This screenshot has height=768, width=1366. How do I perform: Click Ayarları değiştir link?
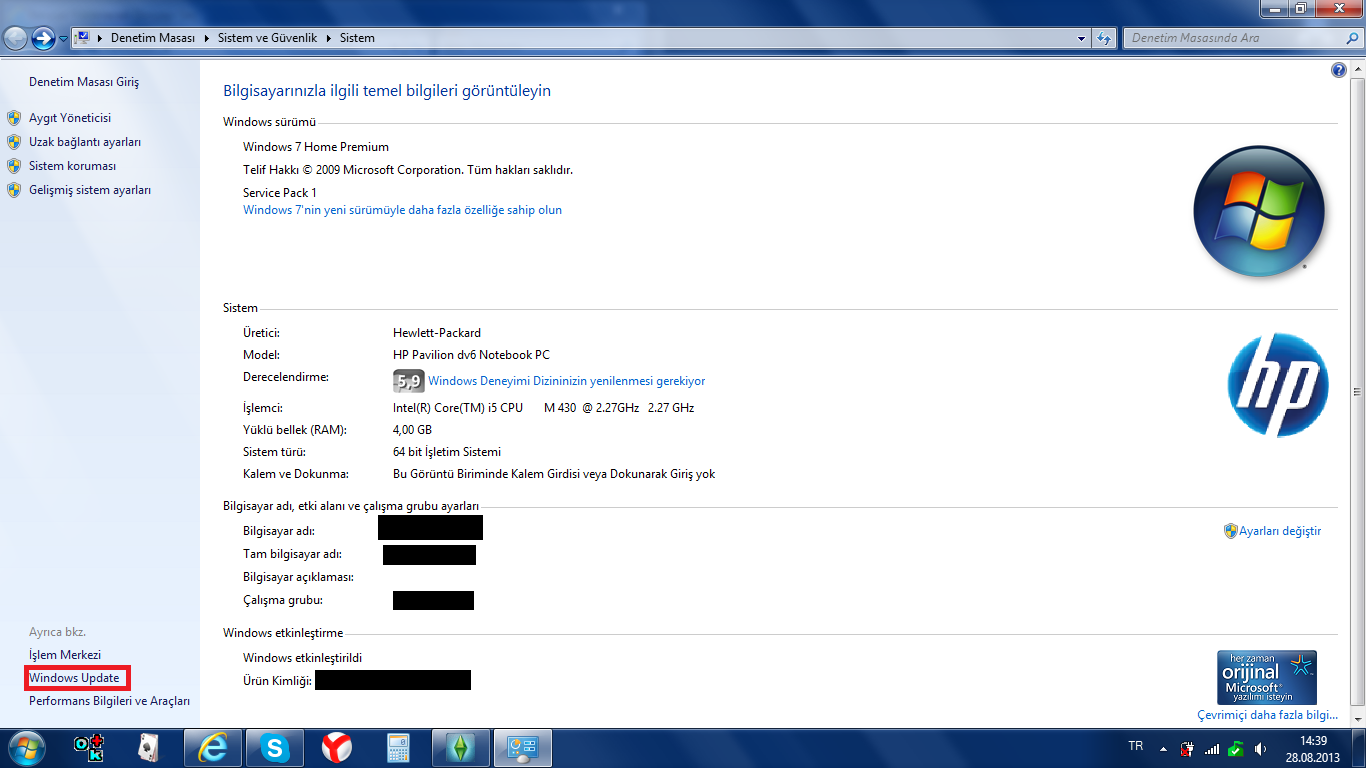(x=1279, y=531)
